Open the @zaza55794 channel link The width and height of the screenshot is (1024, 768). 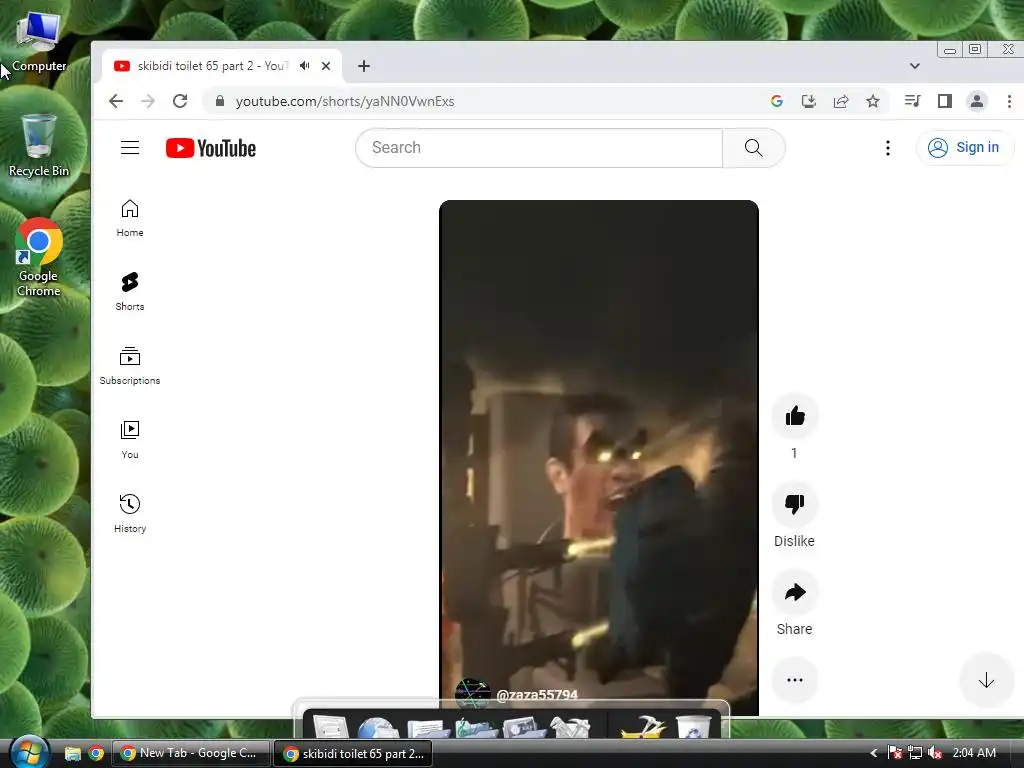click(537, 695)
